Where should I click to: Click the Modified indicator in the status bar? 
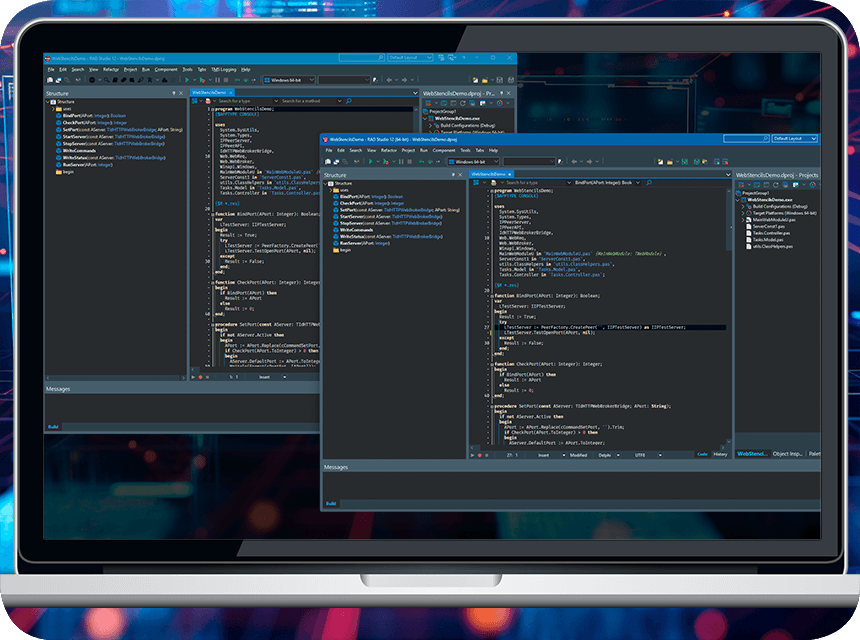(x=578, y=453)
